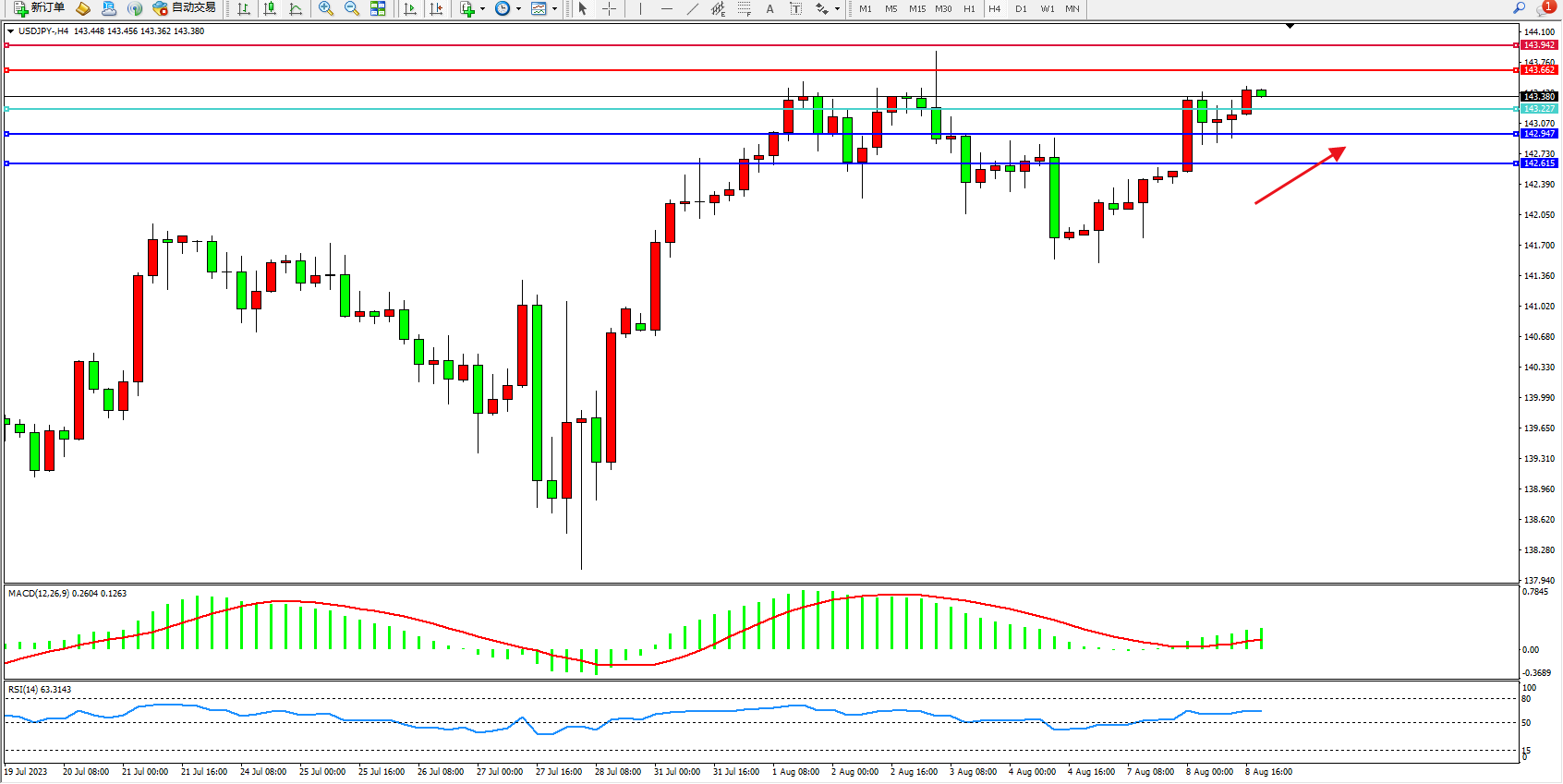The height and width of the screenshot is (784, 1563).
Task: Select the Fibonacci retracement tool
Action: click(744, 8)
